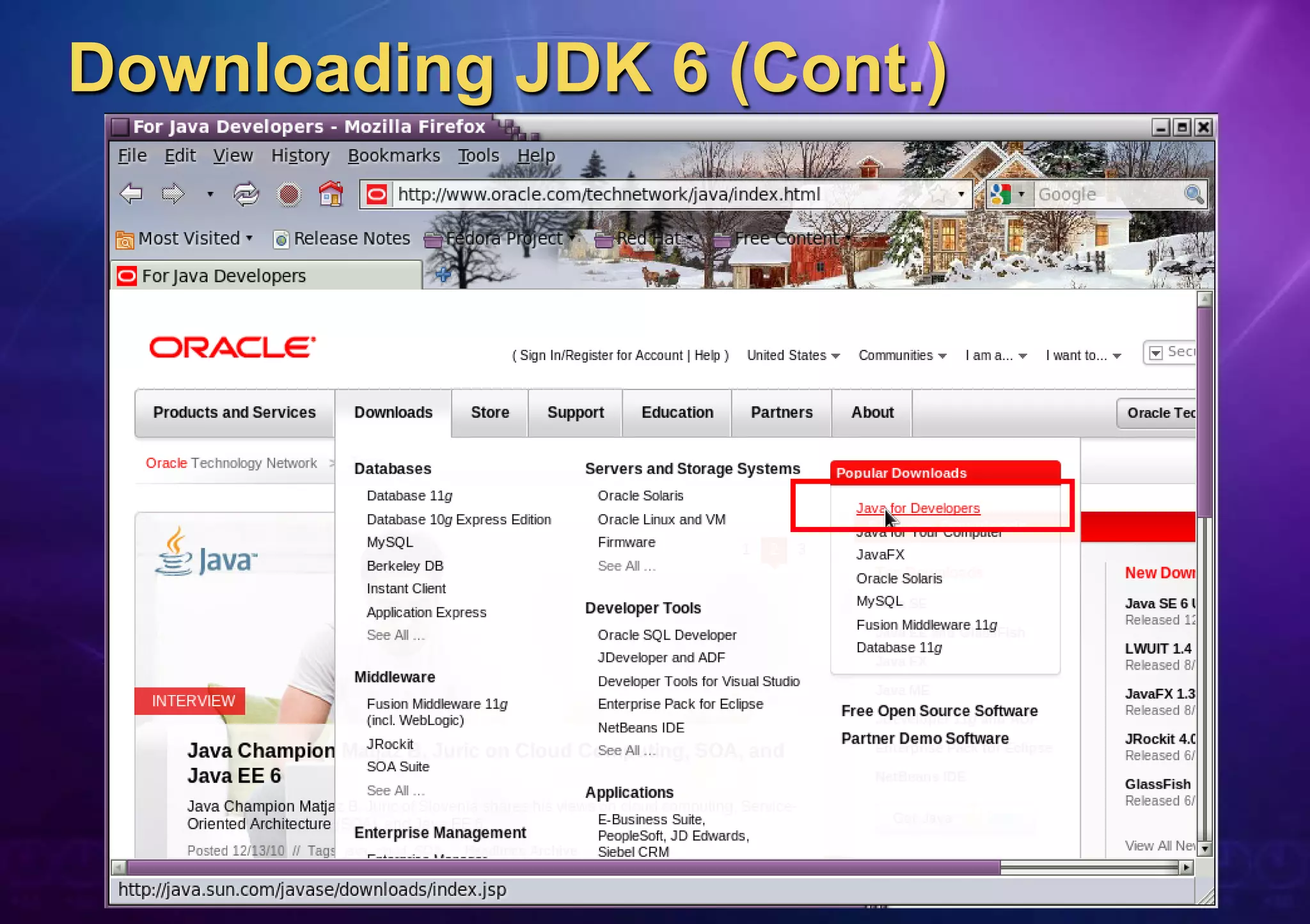
Task: Open the Help menu
Action: (x=536, y=155)
